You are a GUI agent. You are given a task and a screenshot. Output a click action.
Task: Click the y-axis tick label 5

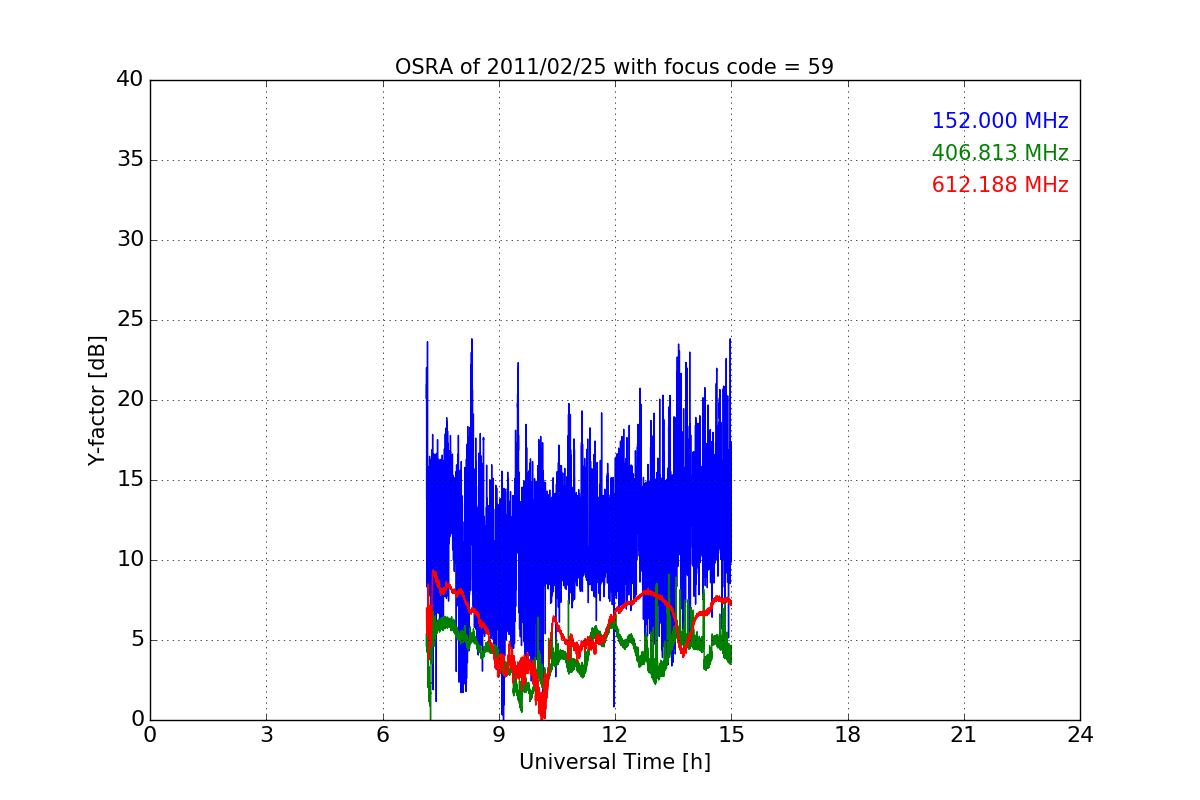[137, 640]
